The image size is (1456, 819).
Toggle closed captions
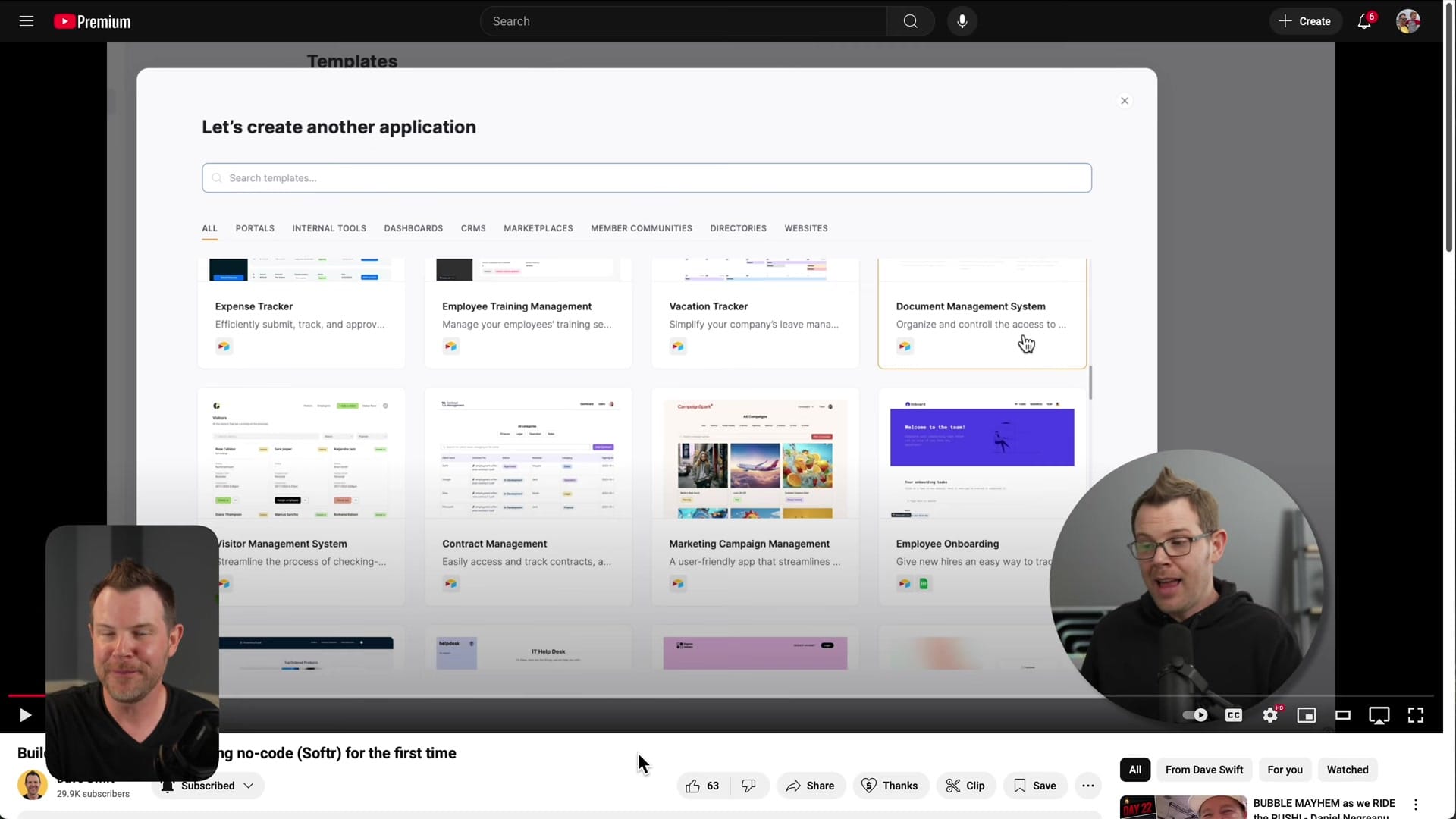click(x=1234, y=715)
